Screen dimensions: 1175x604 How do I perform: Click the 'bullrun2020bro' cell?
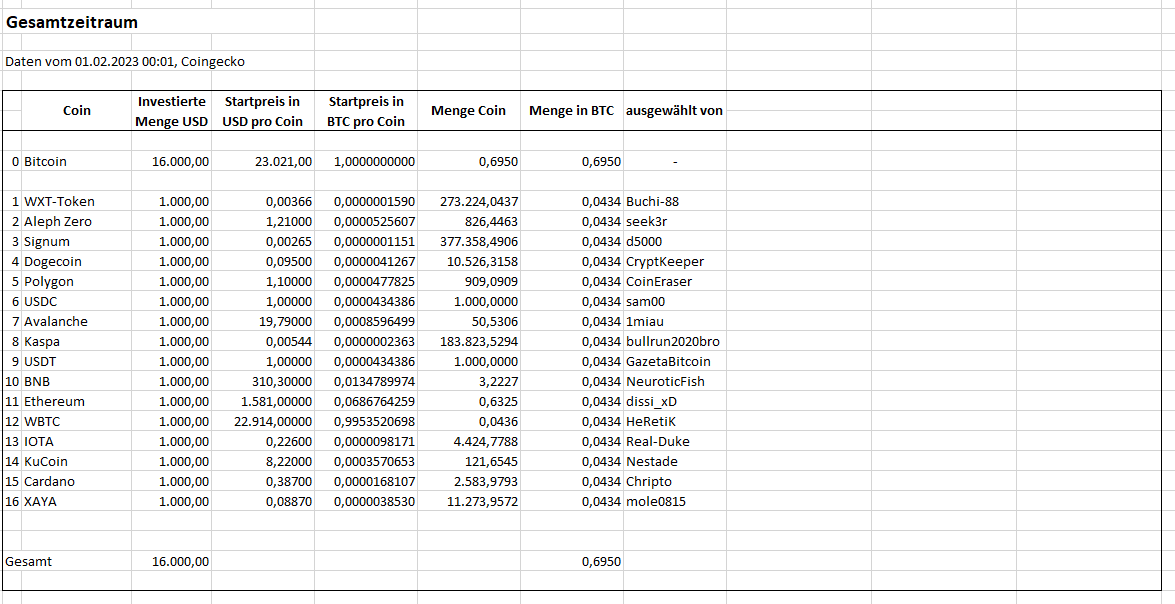[x=674, y=341]
